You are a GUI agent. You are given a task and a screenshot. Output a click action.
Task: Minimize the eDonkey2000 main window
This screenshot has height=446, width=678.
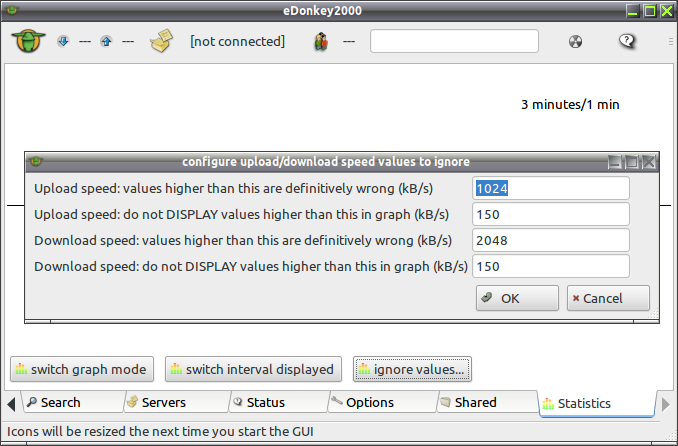click(633, 11)
